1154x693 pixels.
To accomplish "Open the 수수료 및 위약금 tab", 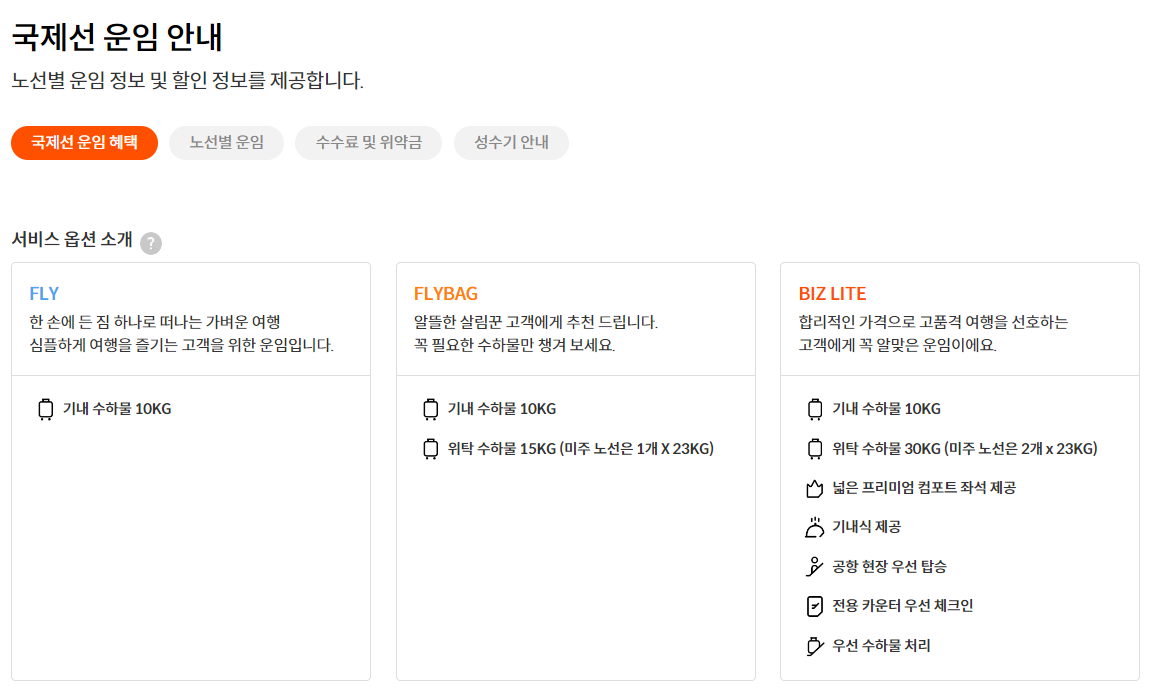I will [x=367, y=142].
